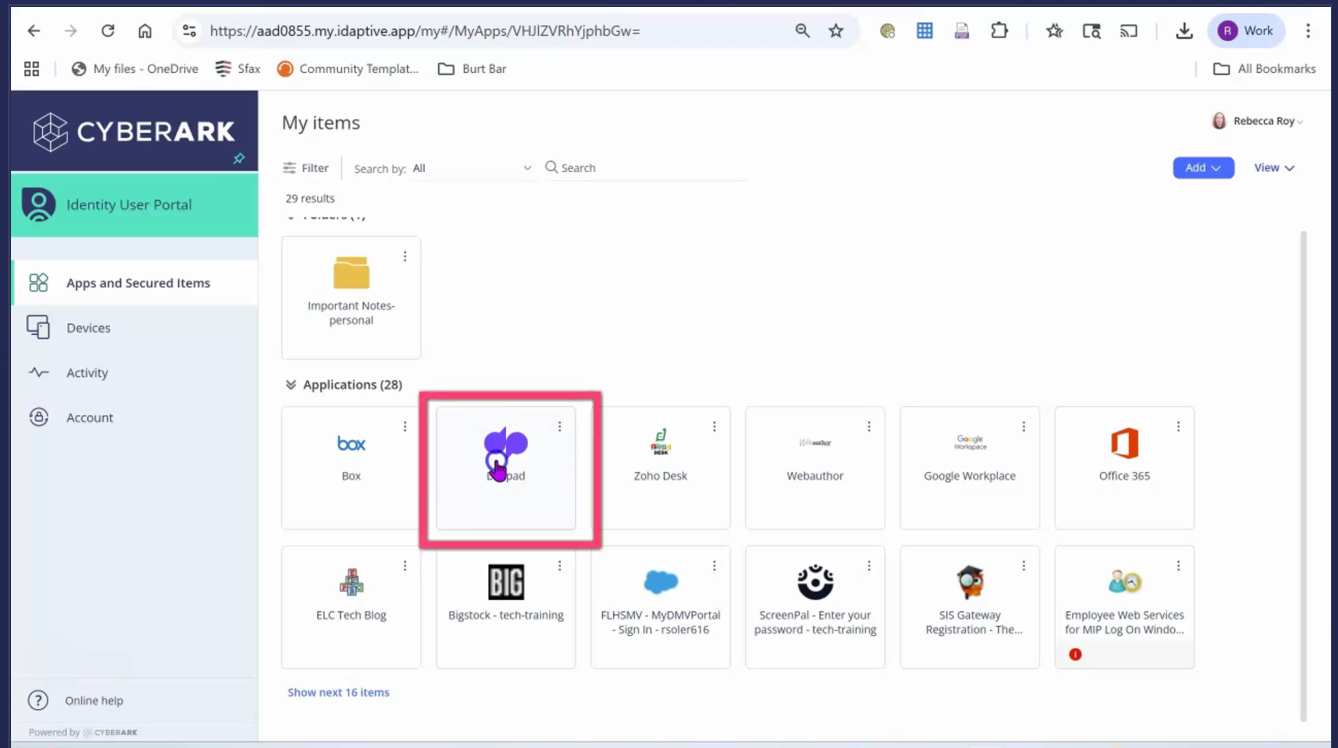Open the Cast media icon in toolbar
This screenshot has width=1338, height=748.
pos(1129,31)
